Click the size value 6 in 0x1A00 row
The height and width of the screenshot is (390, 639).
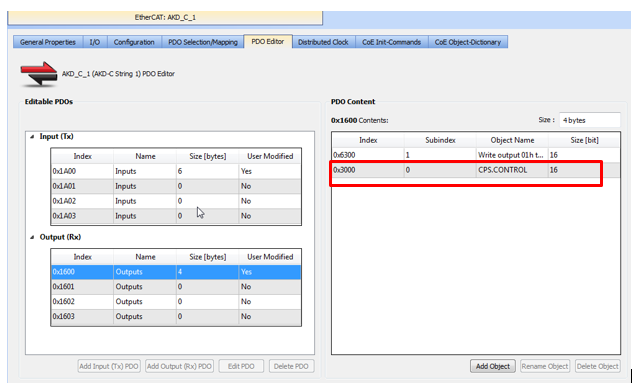coord(207,172)
